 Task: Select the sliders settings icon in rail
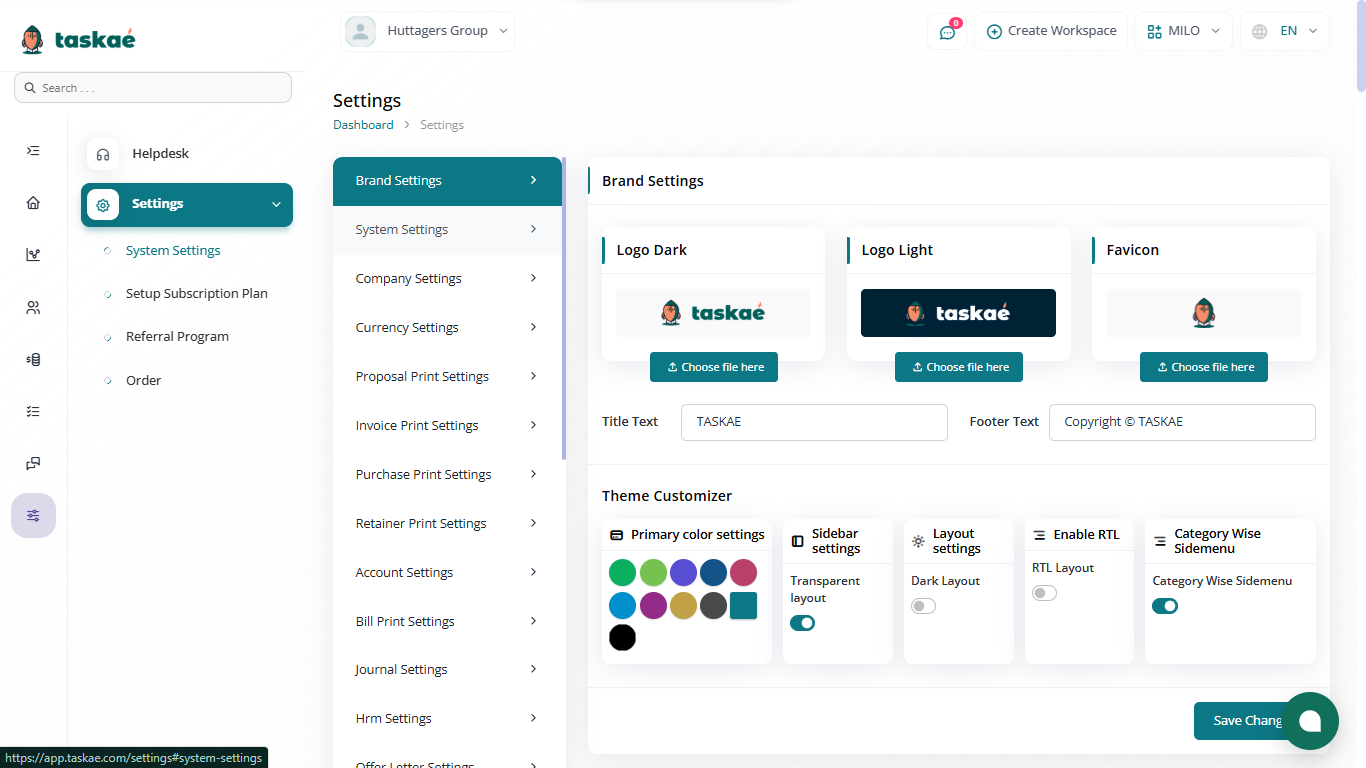33,515
